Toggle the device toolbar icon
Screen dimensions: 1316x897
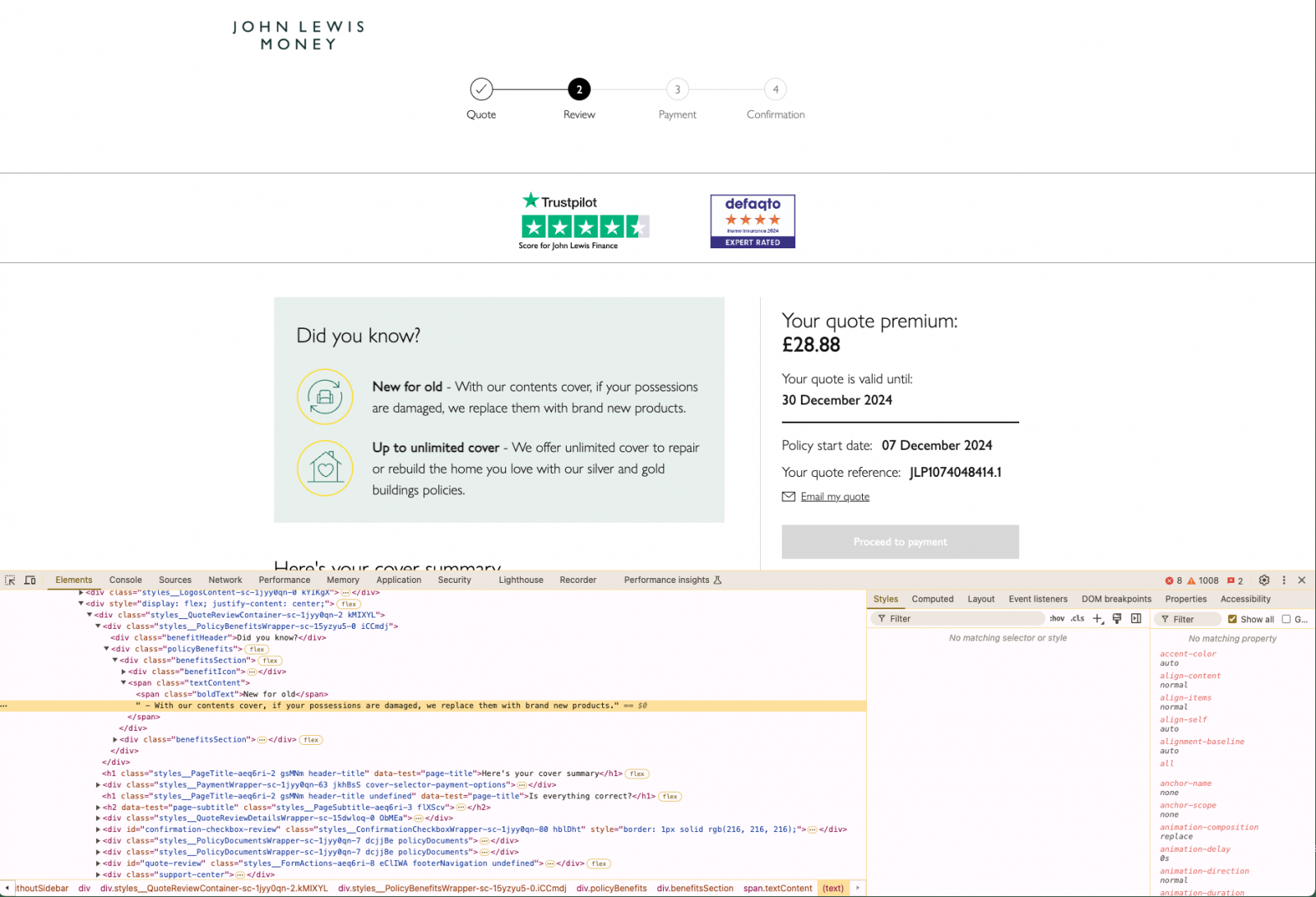tap(30, 580)
